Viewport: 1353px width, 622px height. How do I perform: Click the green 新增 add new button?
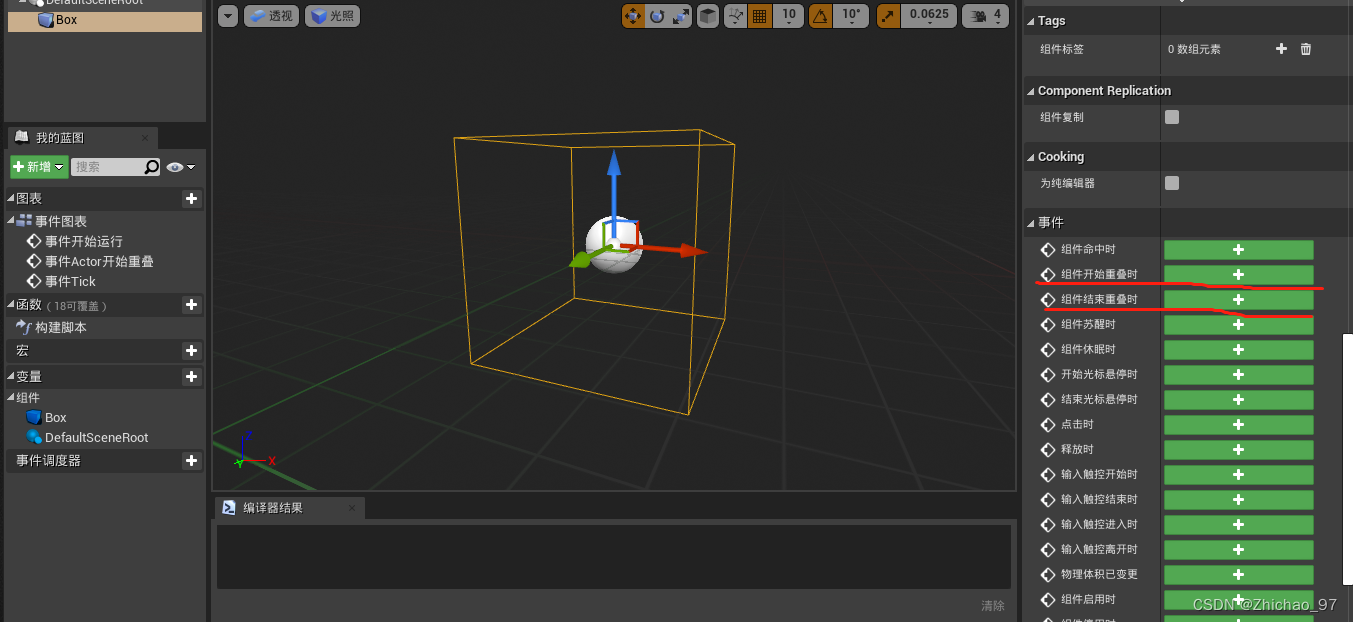pos(39,167)
